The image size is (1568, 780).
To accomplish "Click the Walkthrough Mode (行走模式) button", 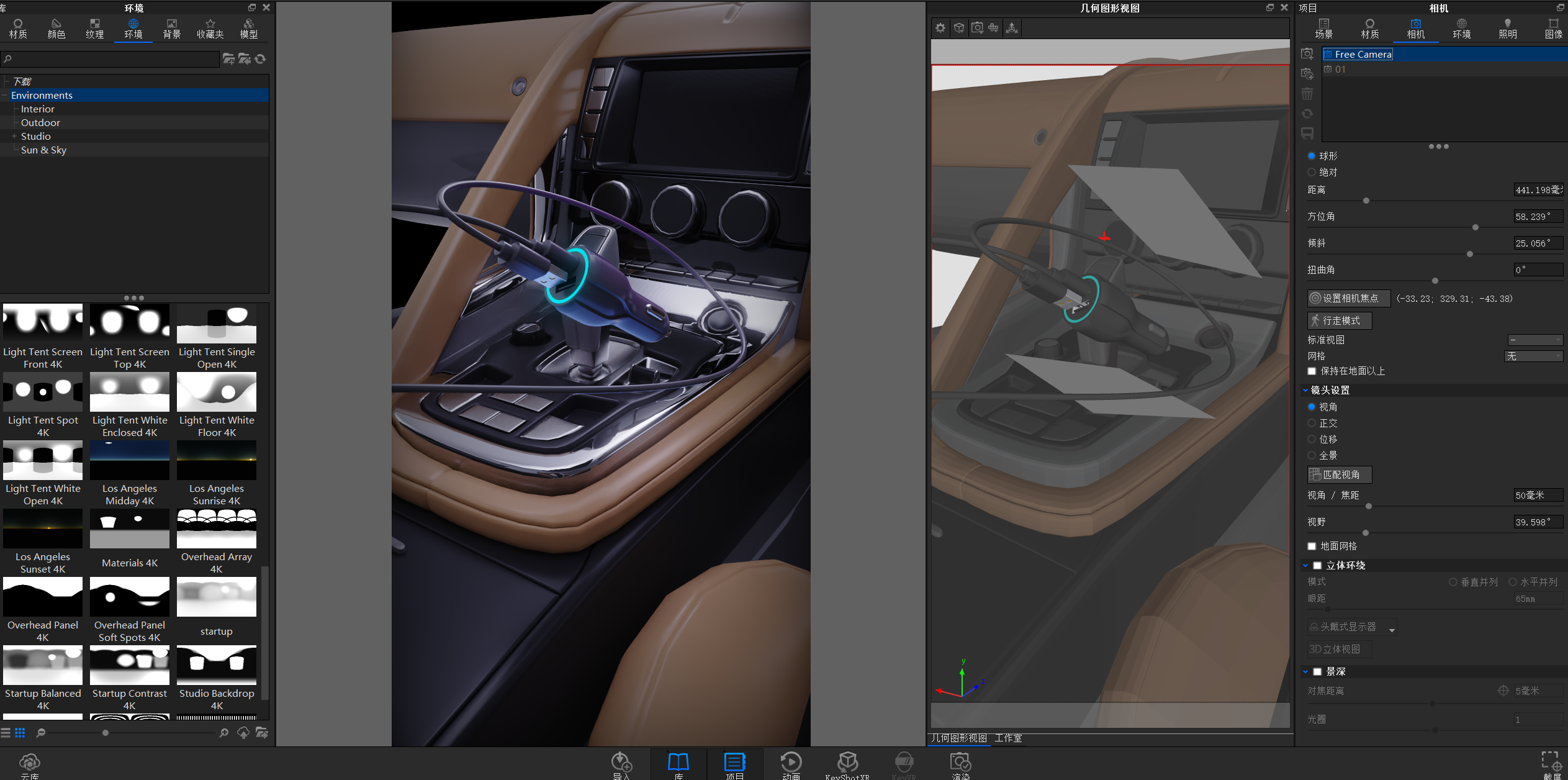I will coord(1340,320).
